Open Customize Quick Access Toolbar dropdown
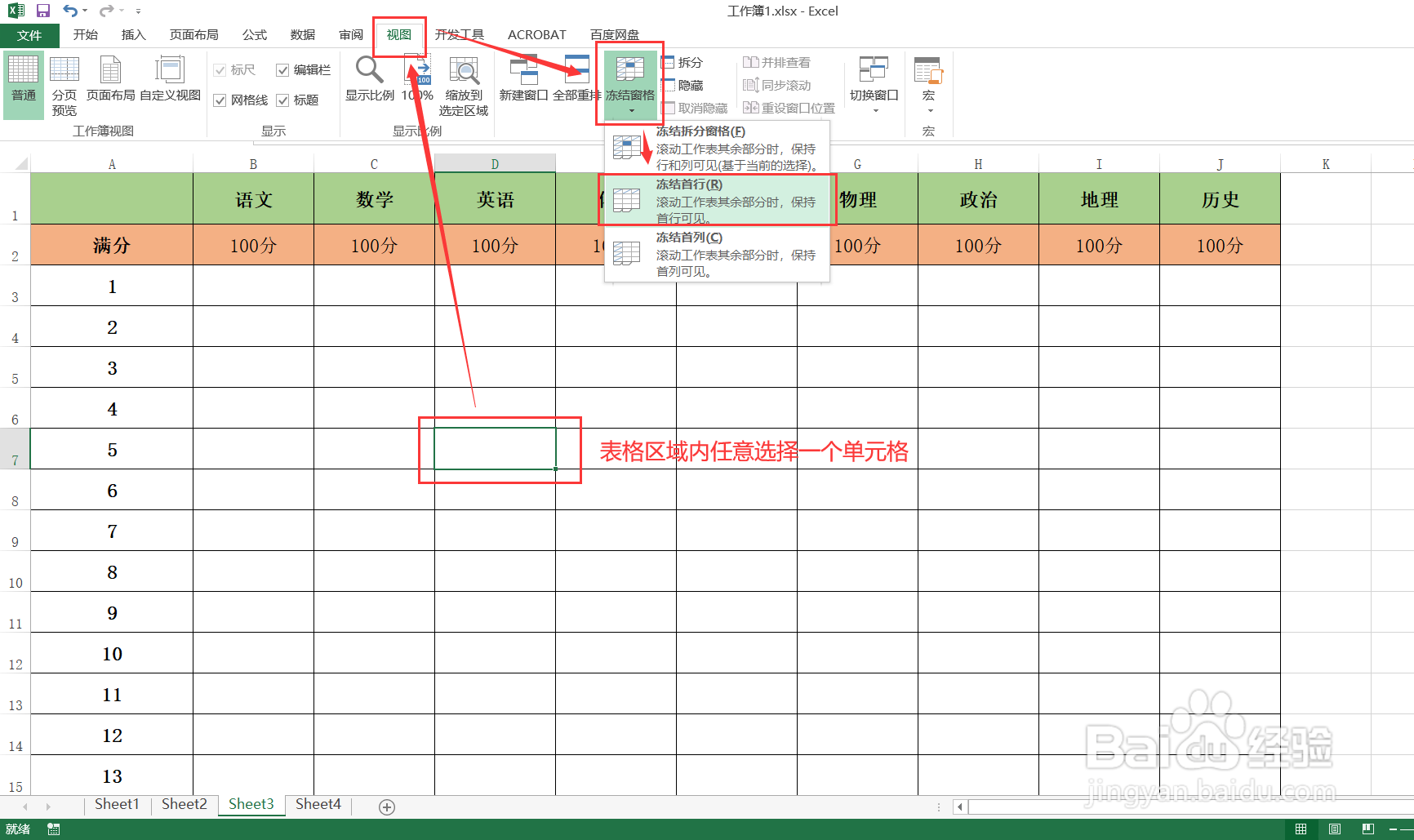This screenshot has width=1414, height=840. point(138,11)
